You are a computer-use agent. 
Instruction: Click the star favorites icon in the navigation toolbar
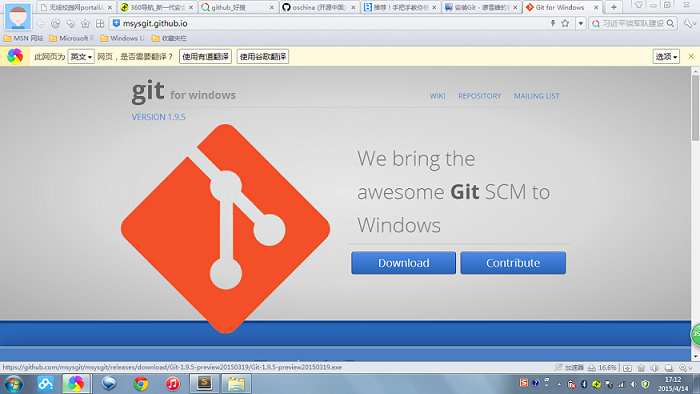tap(85, 23)
